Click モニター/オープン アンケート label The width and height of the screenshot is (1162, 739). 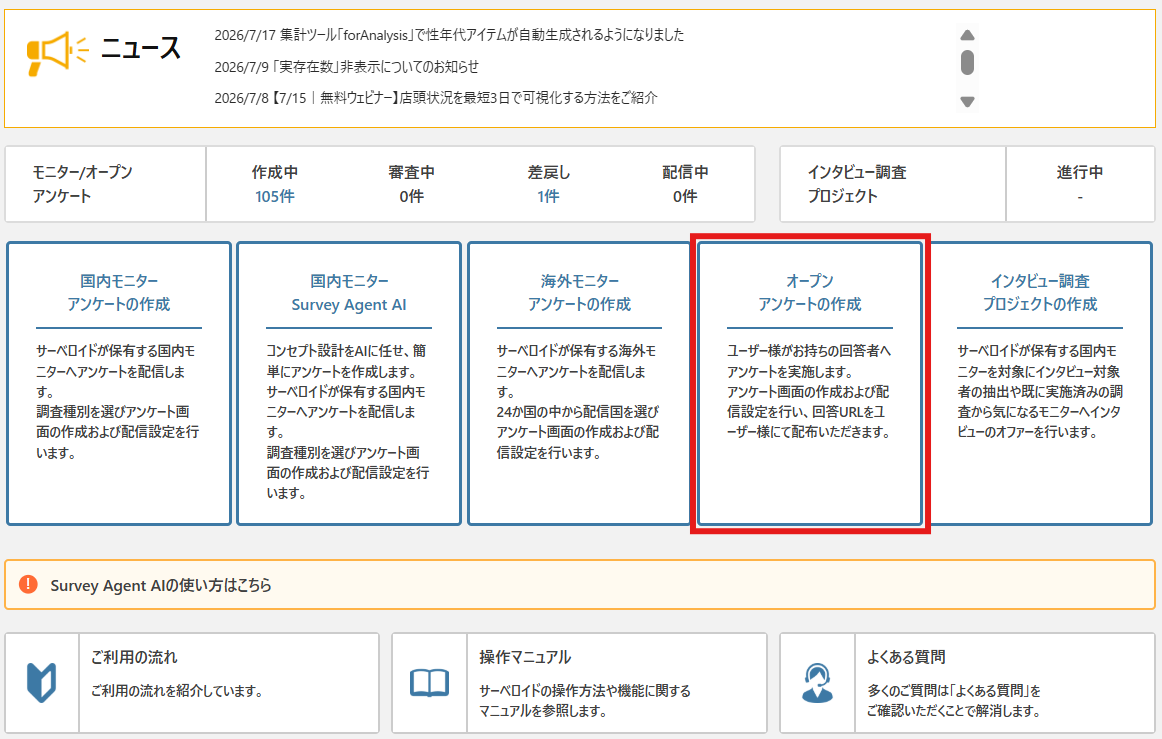pyautogui.click(x=82, y=184)
